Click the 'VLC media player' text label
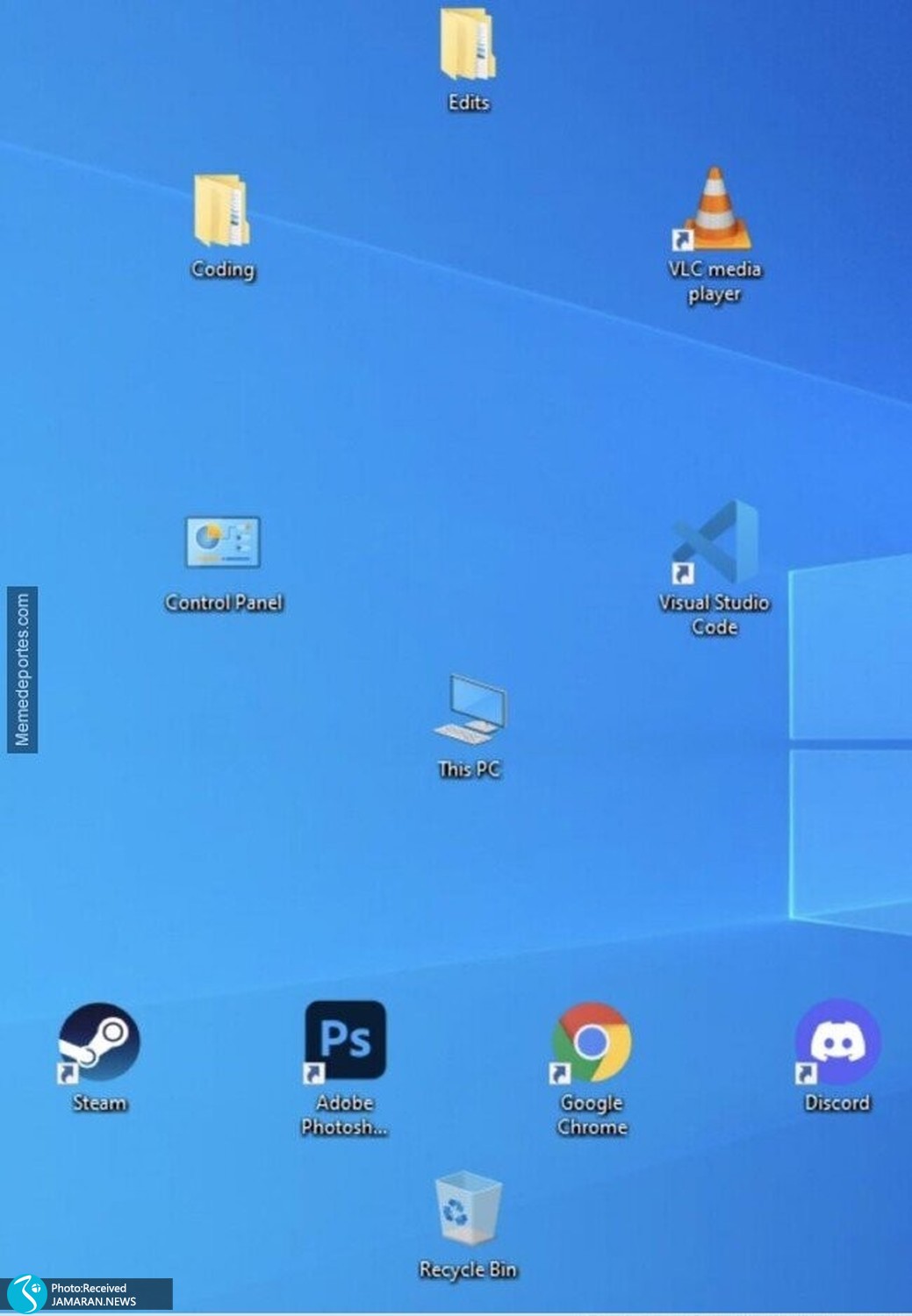 click(715, 281)
